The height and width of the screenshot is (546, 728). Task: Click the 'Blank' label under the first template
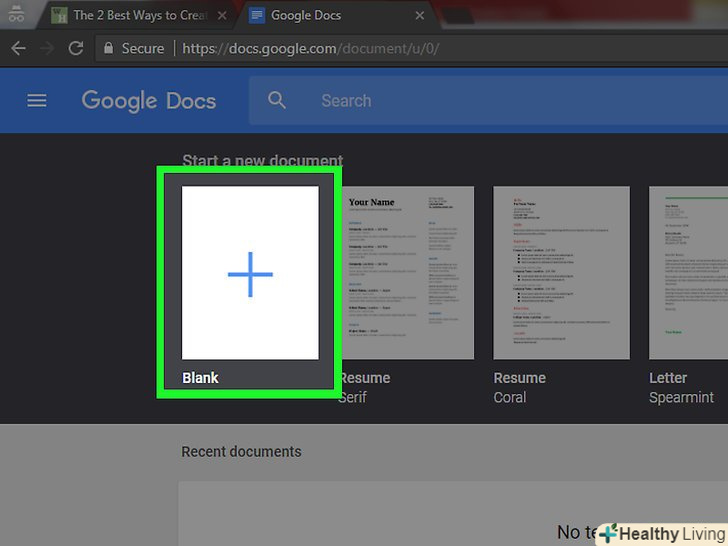pos(200,378)
